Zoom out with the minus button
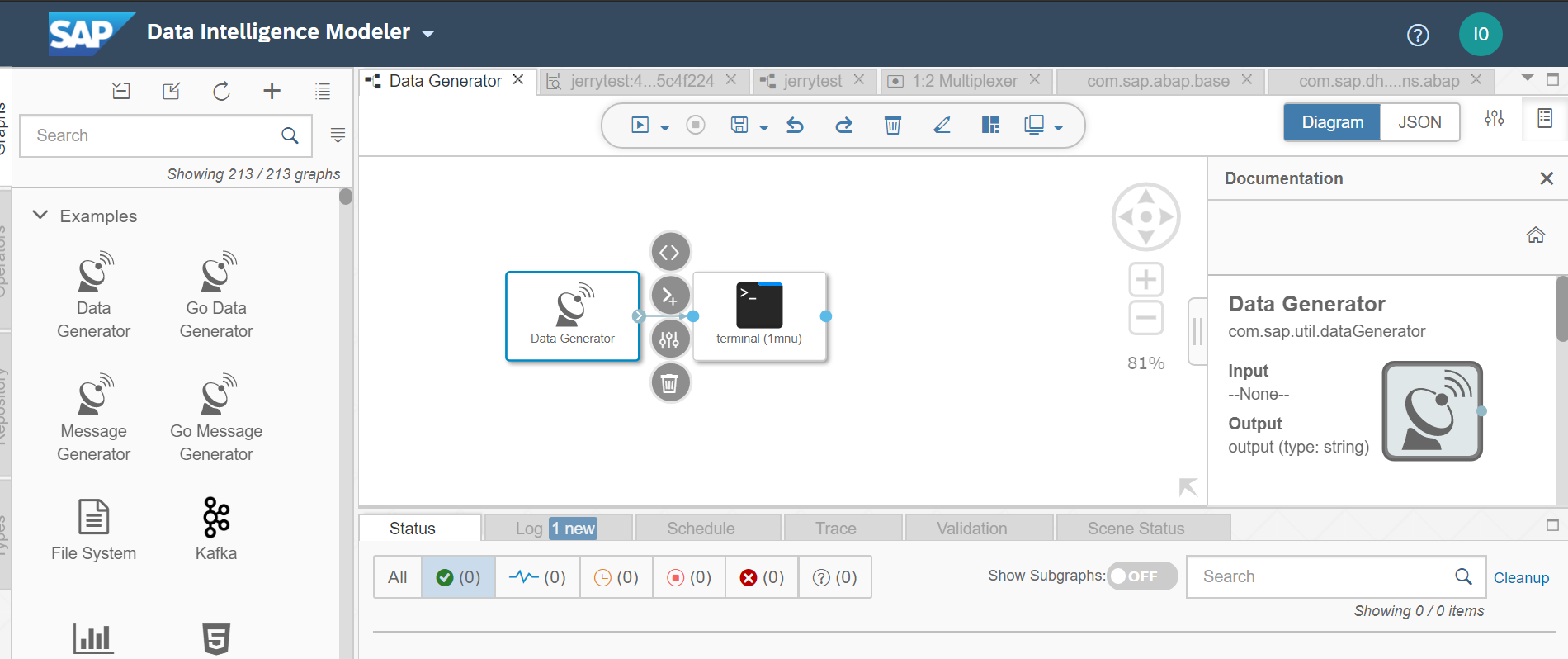 pos(1145,318)
